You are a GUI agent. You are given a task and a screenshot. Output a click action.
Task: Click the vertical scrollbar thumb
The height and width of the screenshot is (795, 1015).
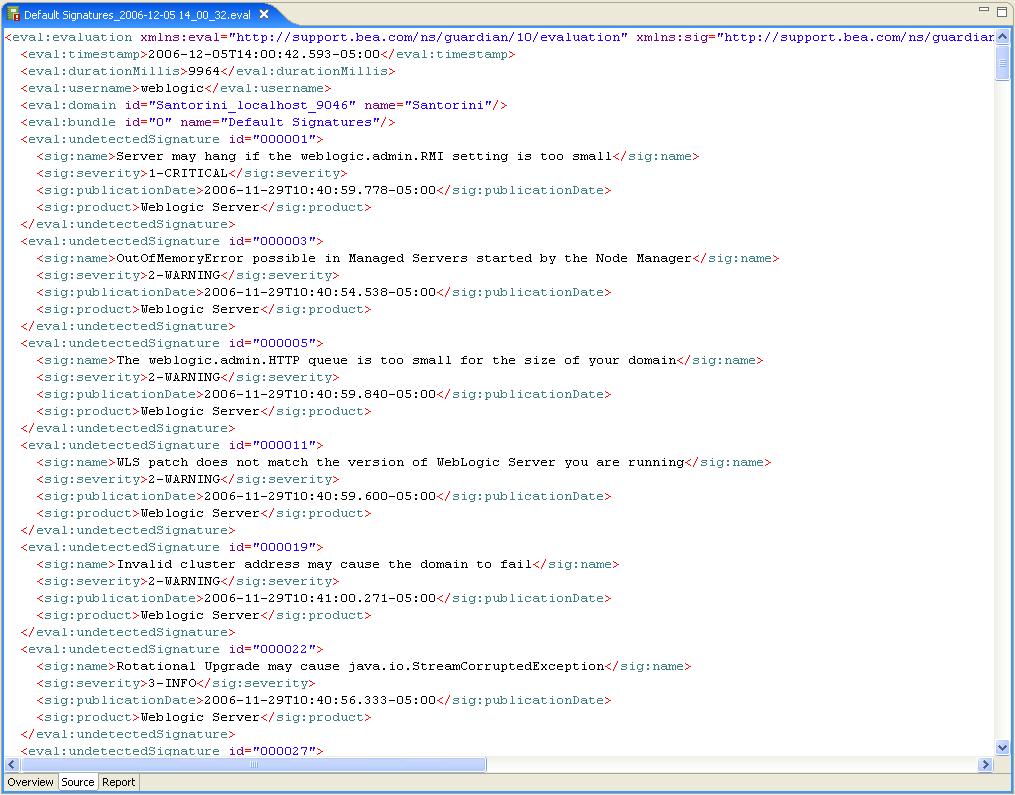(1002, 63)
